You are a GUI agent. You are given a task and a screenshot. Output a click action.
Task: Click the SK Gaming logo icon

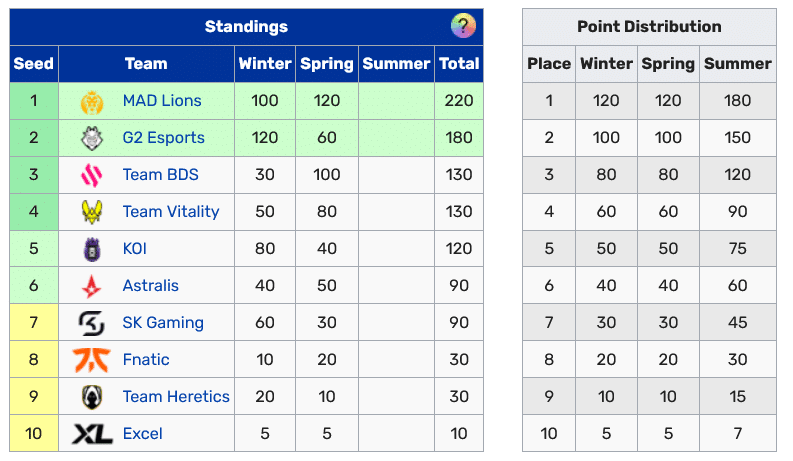click(x=92, y=323)
